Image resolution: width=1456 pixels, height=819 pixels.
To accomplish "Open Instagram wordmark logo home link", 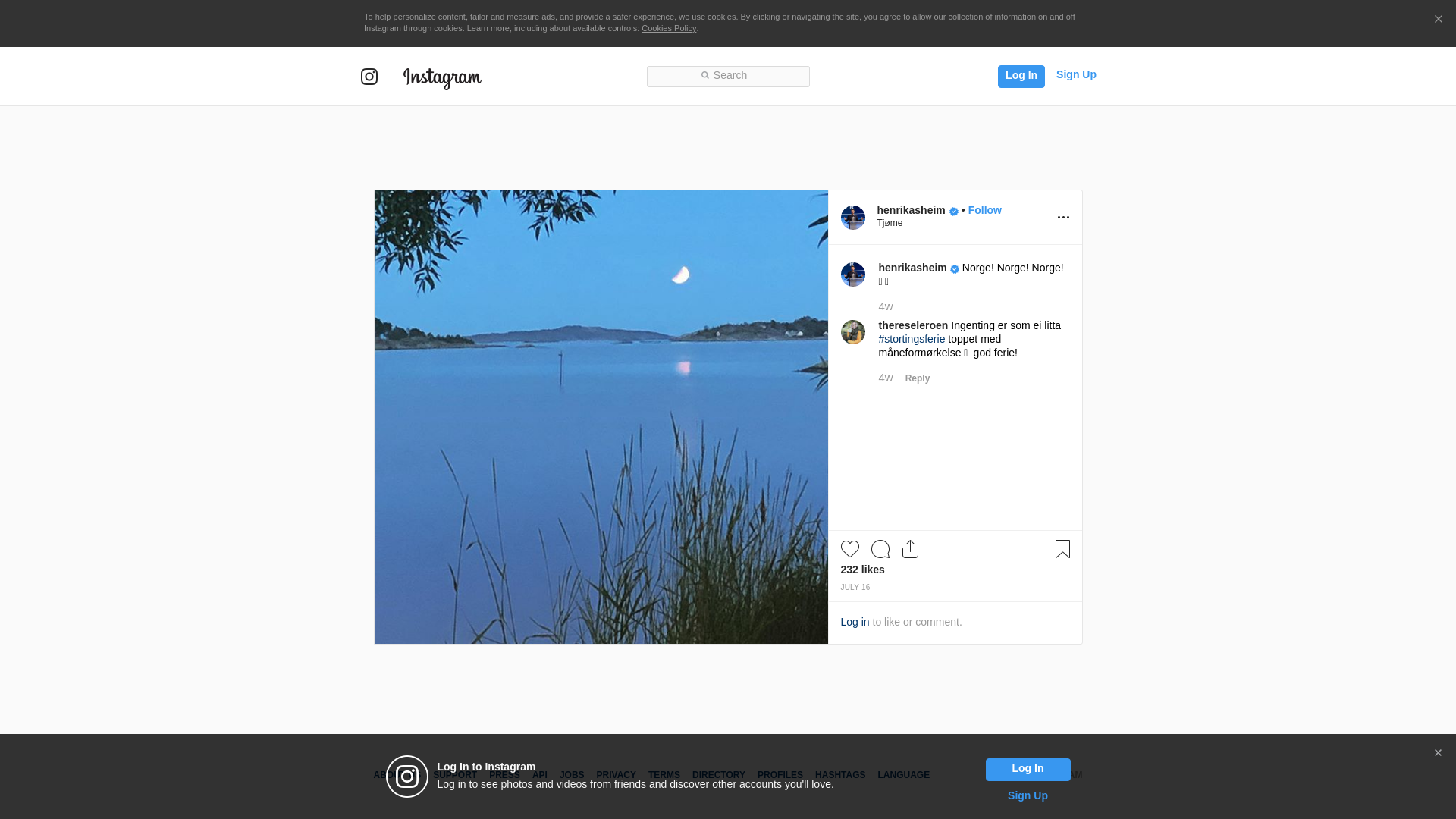I will point(442,77).
